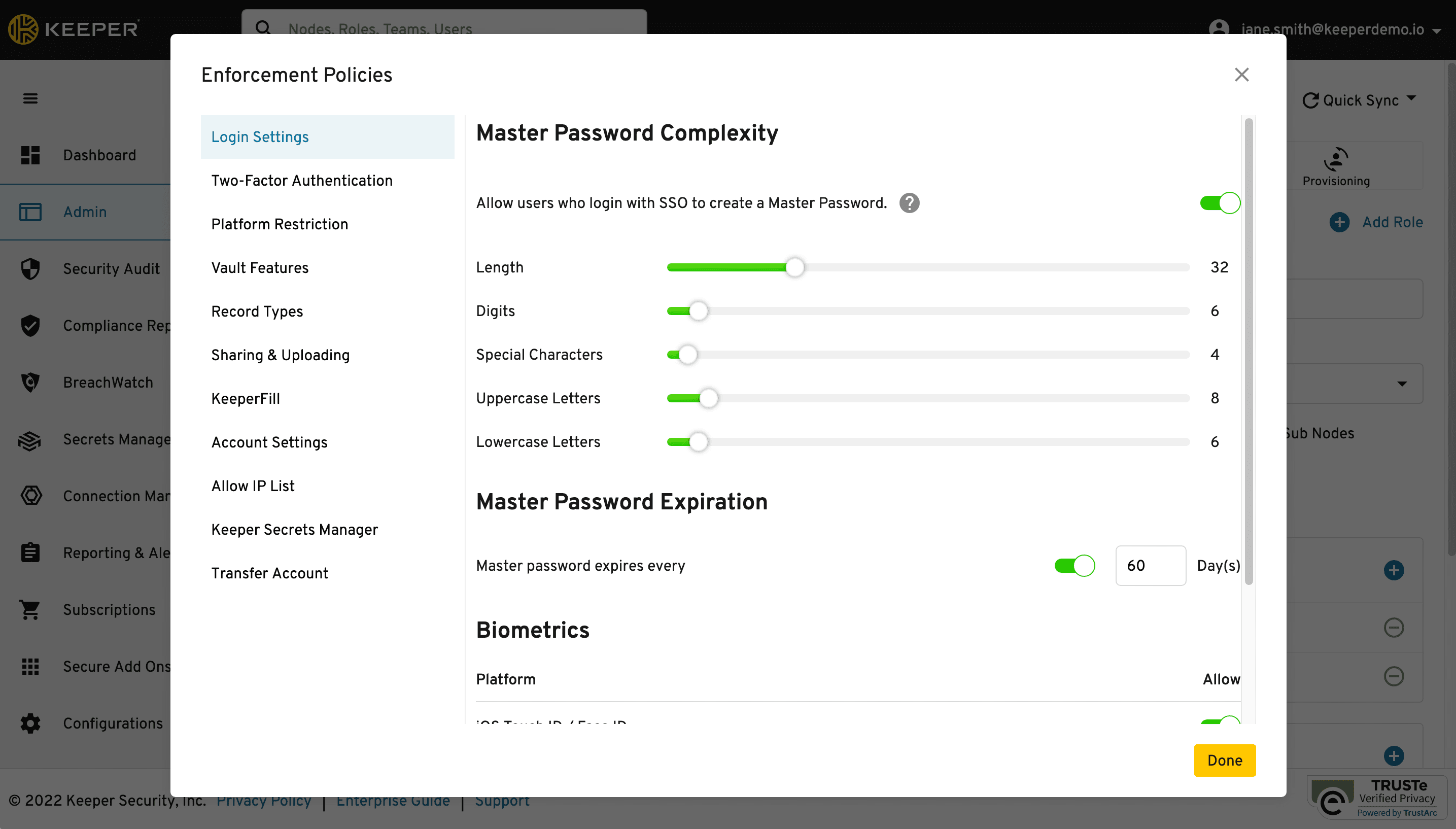Screen dimensions: 1456x829
Task: Open the Support footer link
Action: [x=502, y=800]
